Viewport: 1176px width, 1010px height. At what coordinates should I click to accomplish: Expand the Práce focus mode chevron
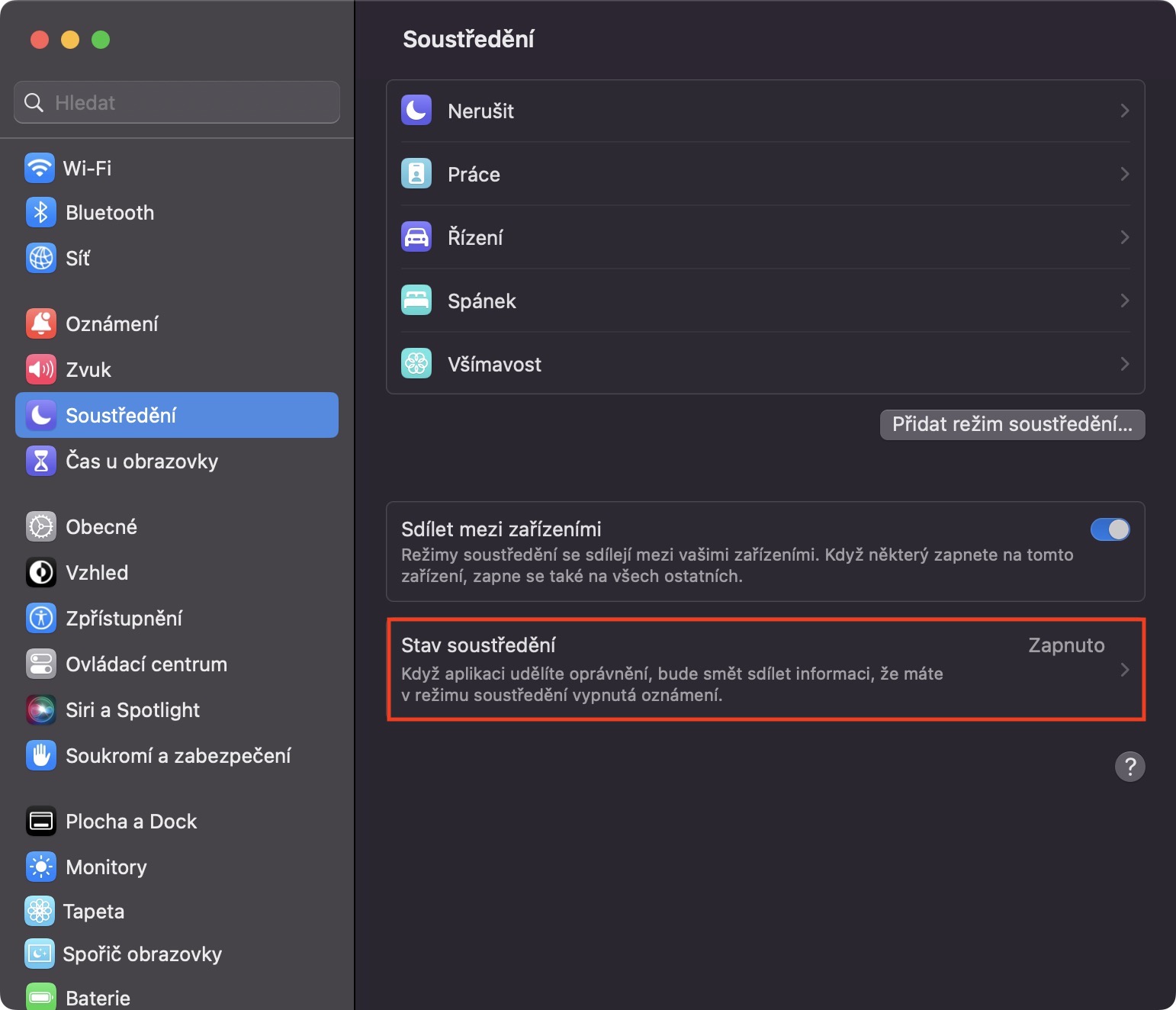(1124, 174)
